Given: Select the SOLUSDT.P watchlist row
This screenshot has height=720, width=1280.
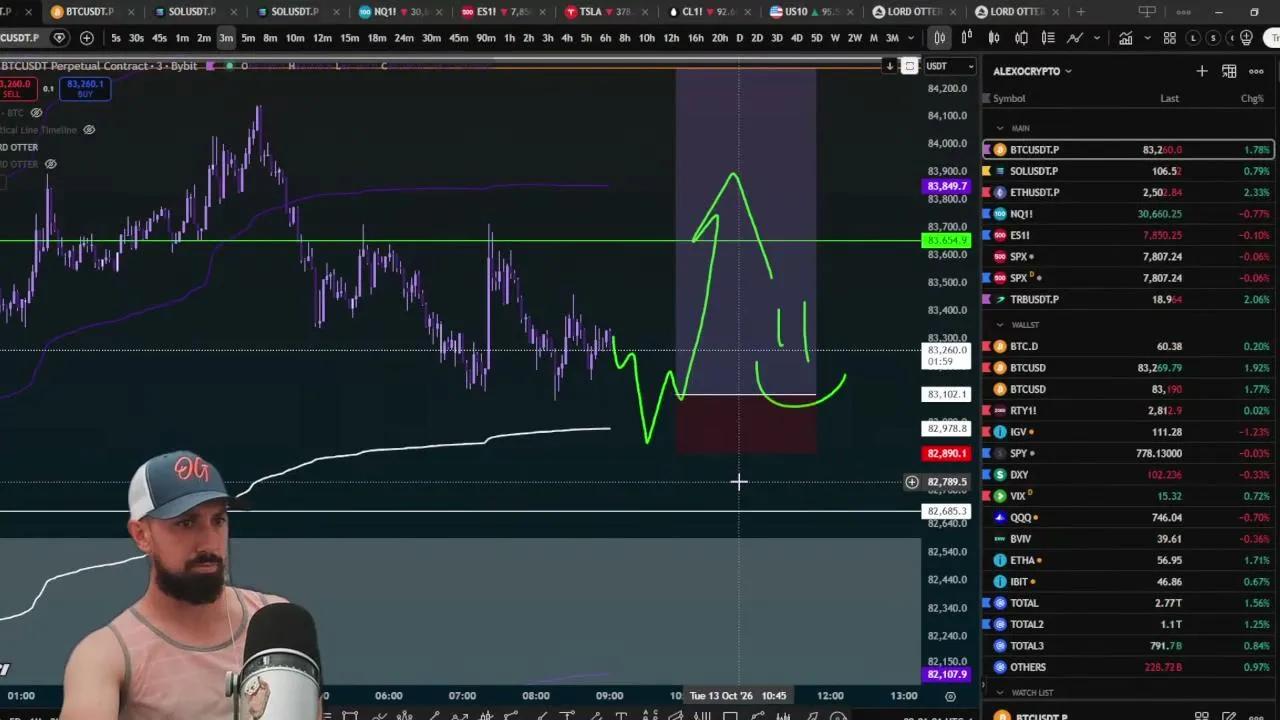Looking at the screenshot, I should (1128, 171).
